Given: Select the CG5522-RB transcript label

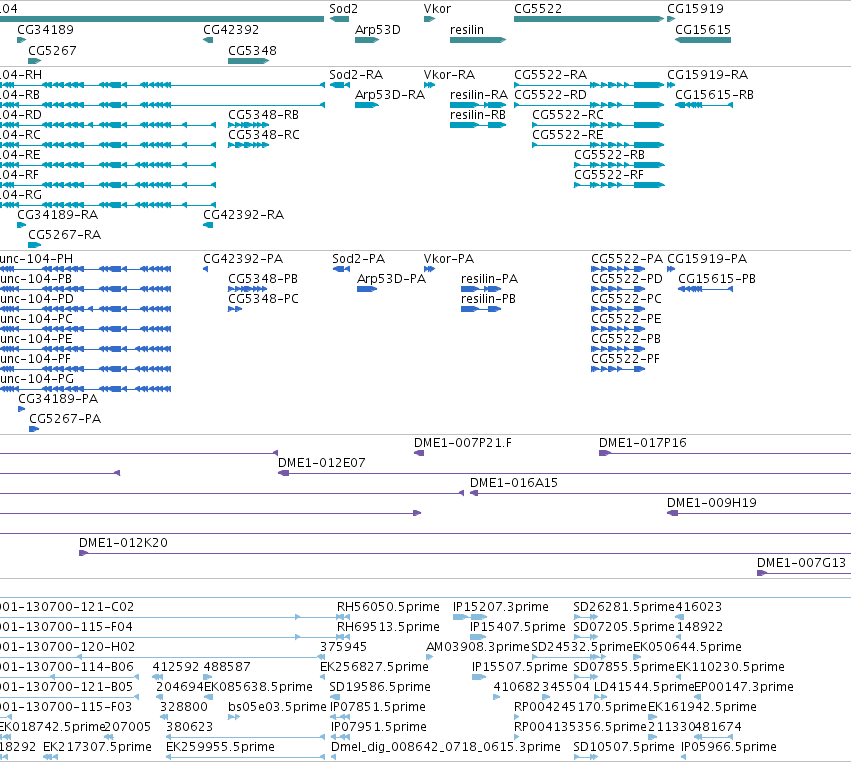Looking at the screenshot, I should tap(609, 155).
